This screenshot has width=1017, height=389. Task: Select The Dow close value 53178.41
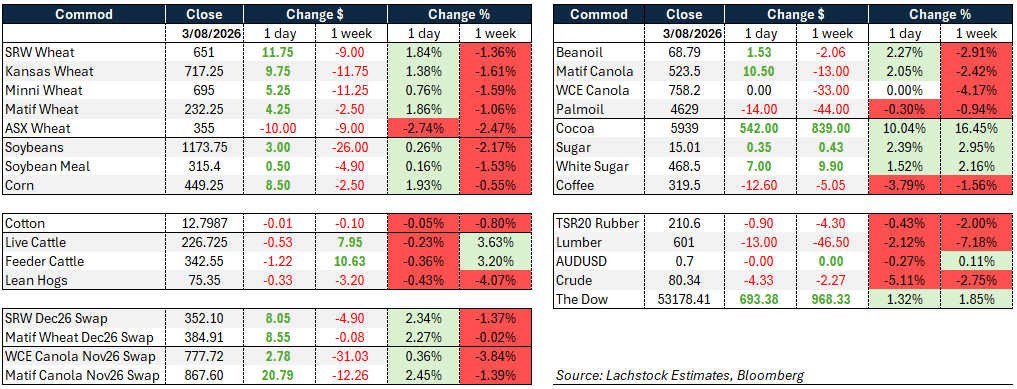(x=684, y=300)
